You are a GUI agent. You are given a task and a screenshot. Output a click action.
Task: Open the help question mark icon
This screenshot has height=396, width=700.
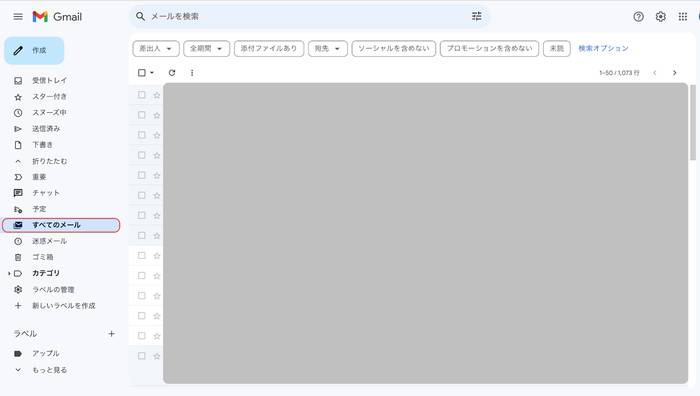[x=638, y=17]
